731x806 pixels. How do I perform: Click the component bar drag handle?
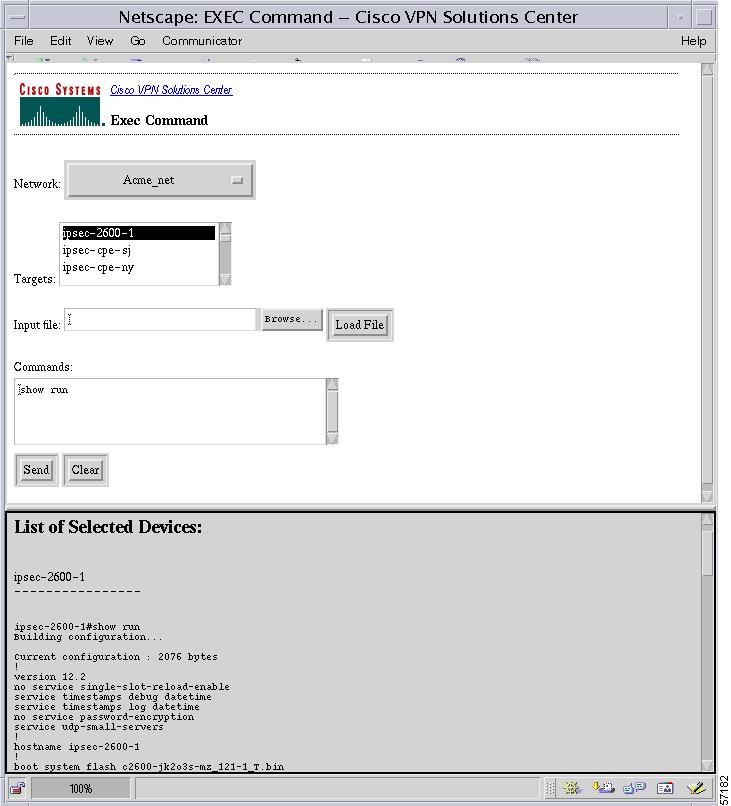coord(550,788)
